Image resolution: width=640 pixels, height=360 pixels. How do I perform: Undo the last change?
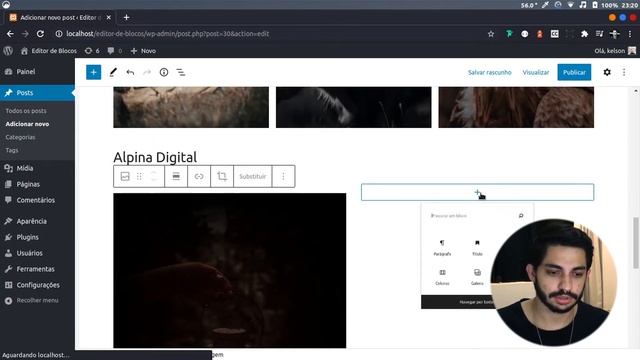[x=130, y=72]
